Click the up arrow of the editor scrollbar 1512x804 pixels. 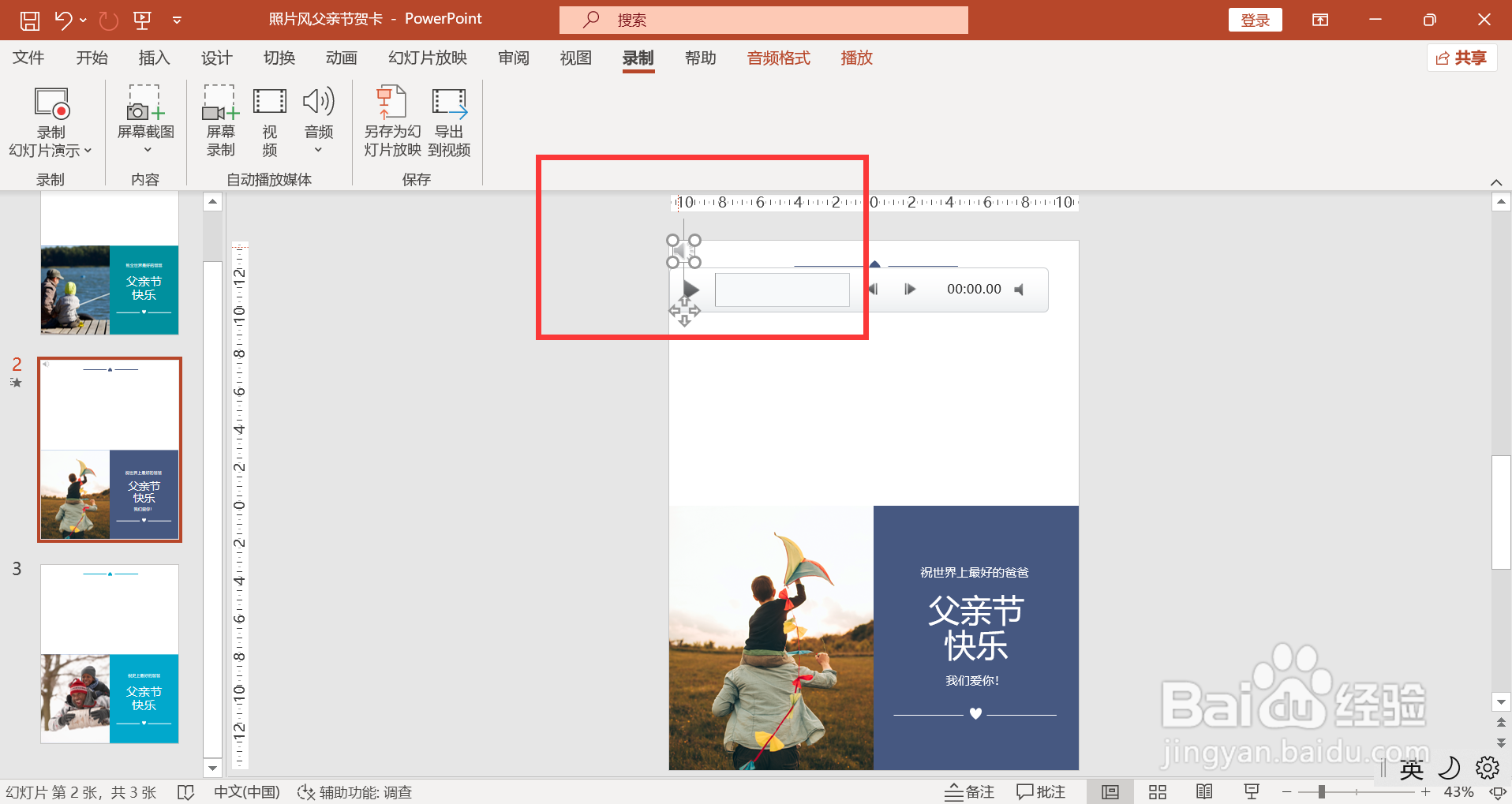(x=1500, y=202)
